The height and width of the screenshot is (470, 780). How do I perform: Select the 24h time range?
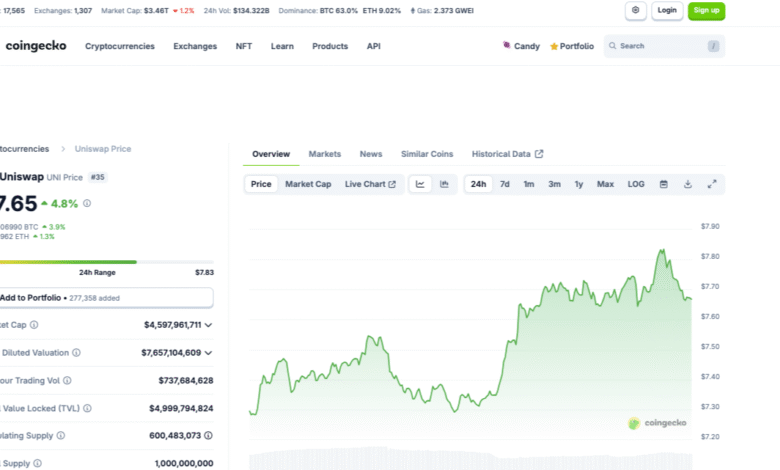pos(479,184)
